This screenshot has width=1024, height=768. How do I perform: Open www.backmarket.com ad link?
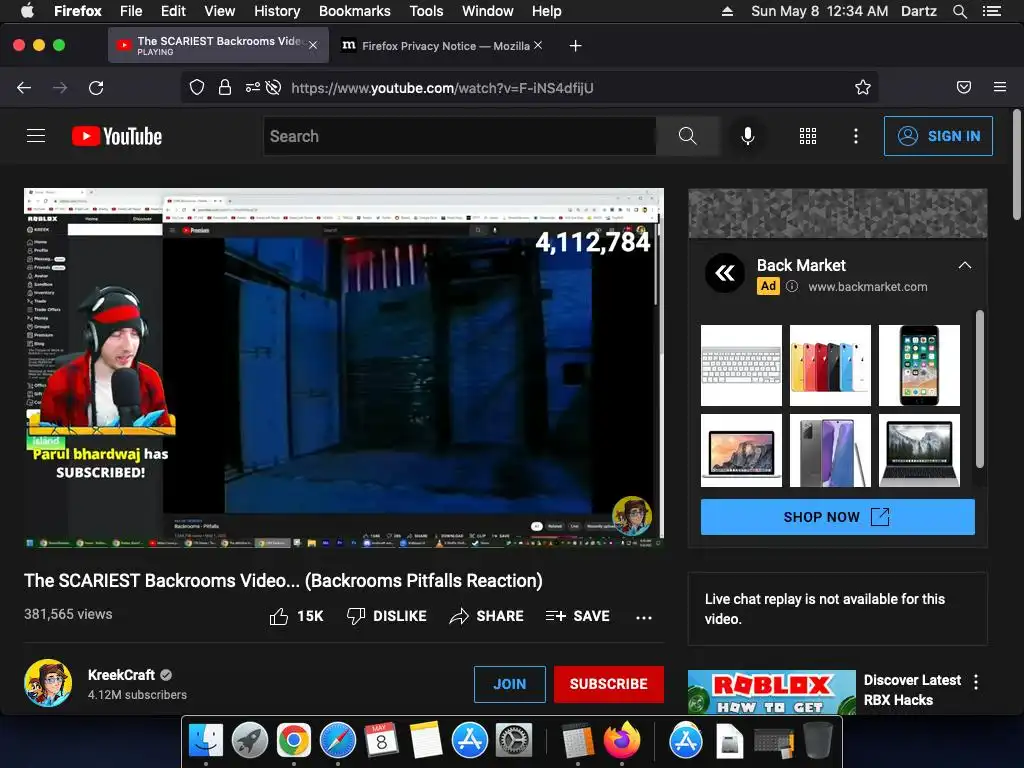tap(867, 287)
